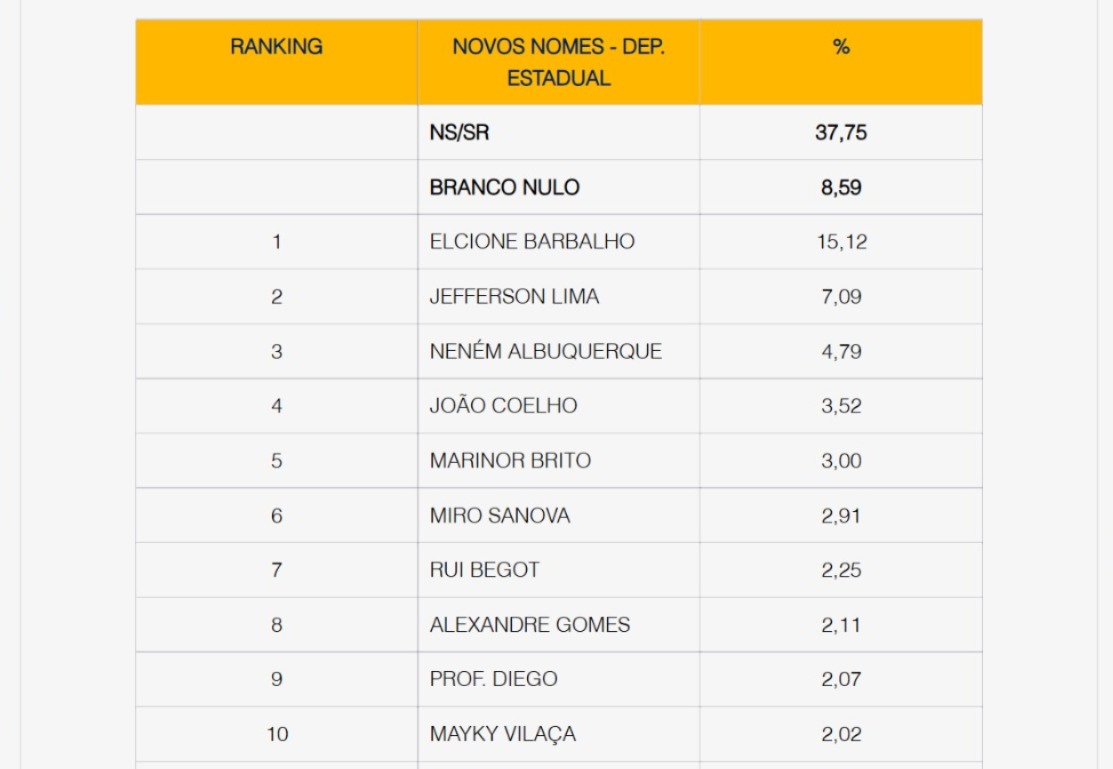Click the 15,12 percentage value
Image resolution: width=1113 pixels, height=769 pixels.
point(841,242)
